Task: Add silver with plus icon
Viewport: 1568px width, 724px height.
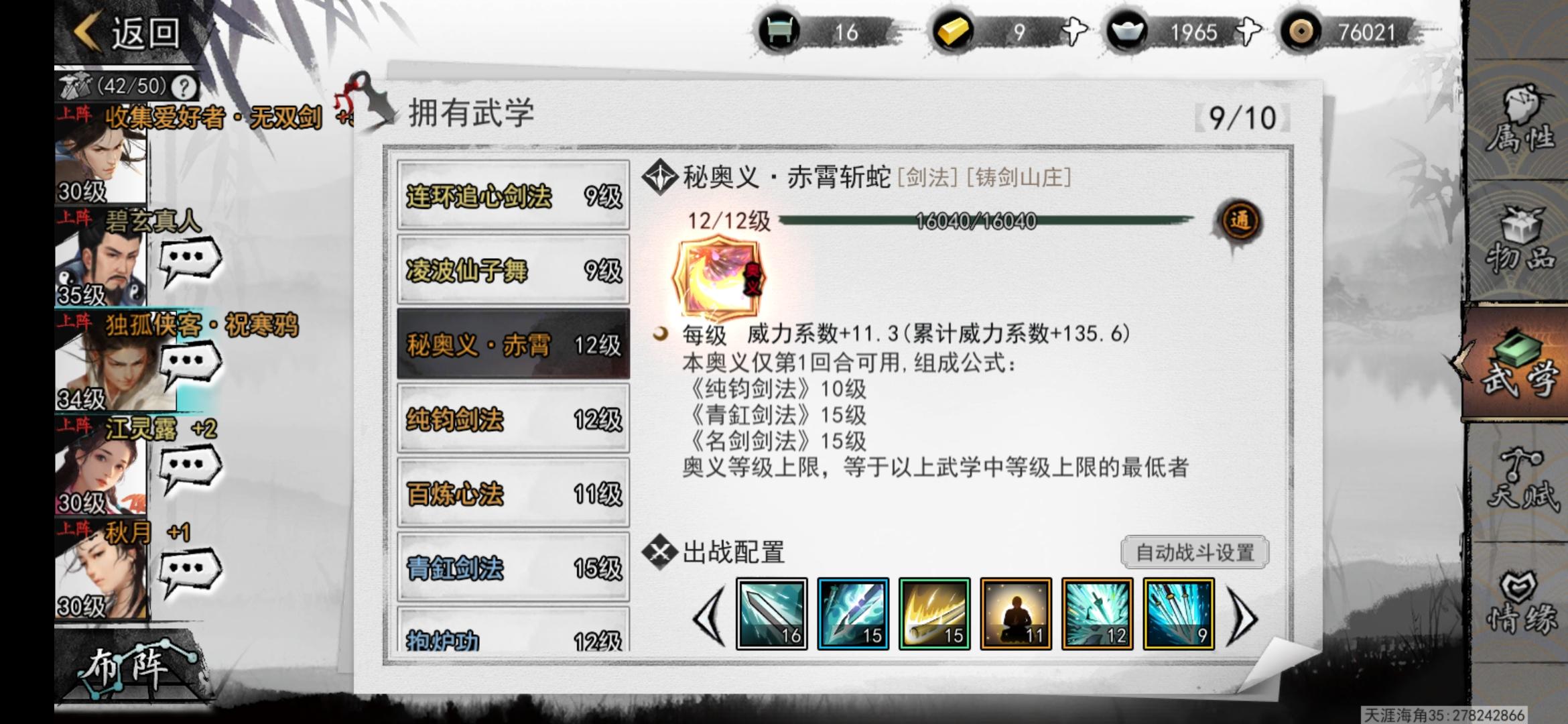Action: click(x=1248, y=32)
